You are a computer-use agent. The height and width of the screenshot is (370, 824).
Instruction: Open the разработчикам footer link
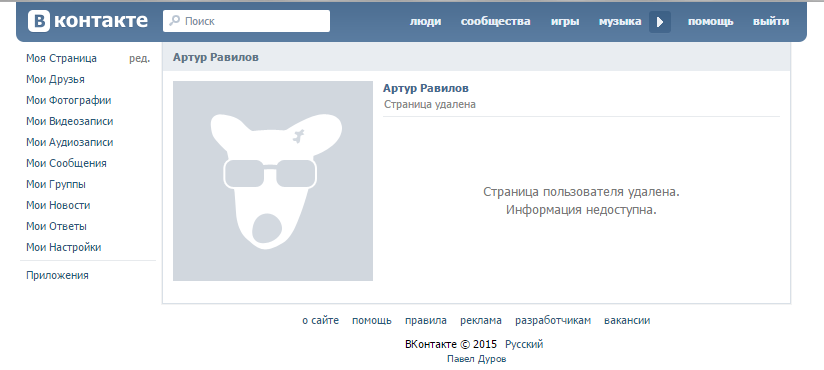553,320
